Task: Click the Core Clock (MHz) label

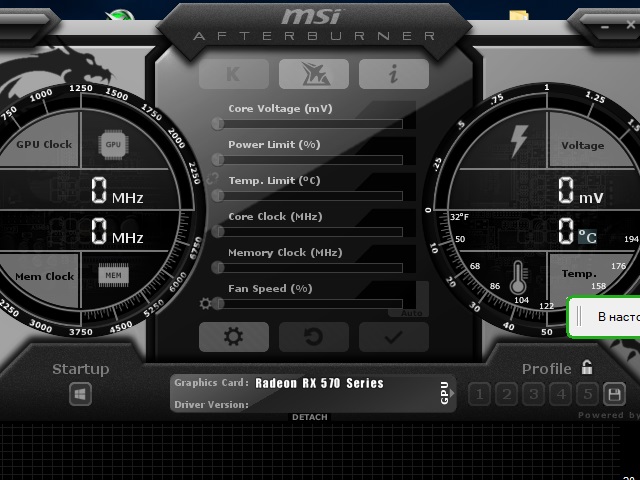Action: click(x=275, y=216)
